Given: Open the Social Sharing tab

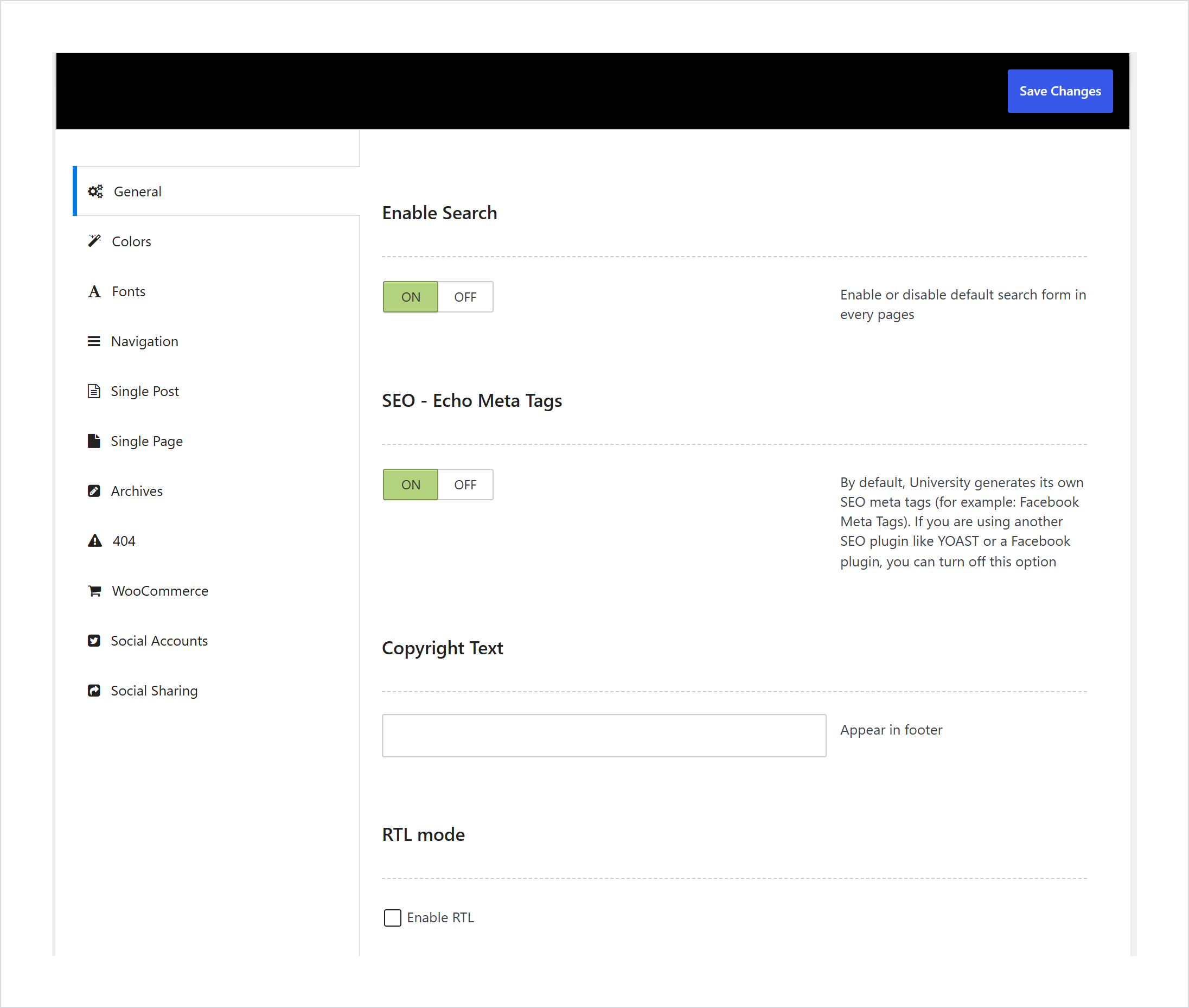Looking at the screenshot, I should [216, 691].
